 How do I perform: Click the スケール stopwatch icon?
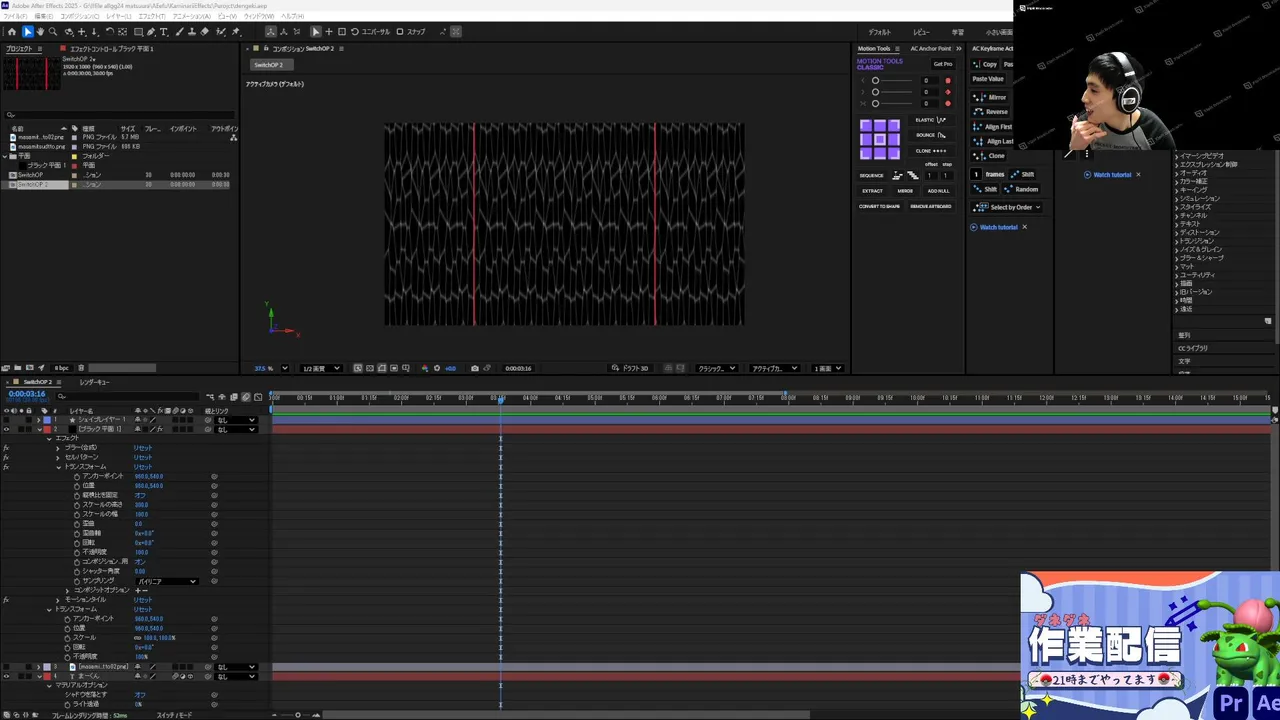67,637
